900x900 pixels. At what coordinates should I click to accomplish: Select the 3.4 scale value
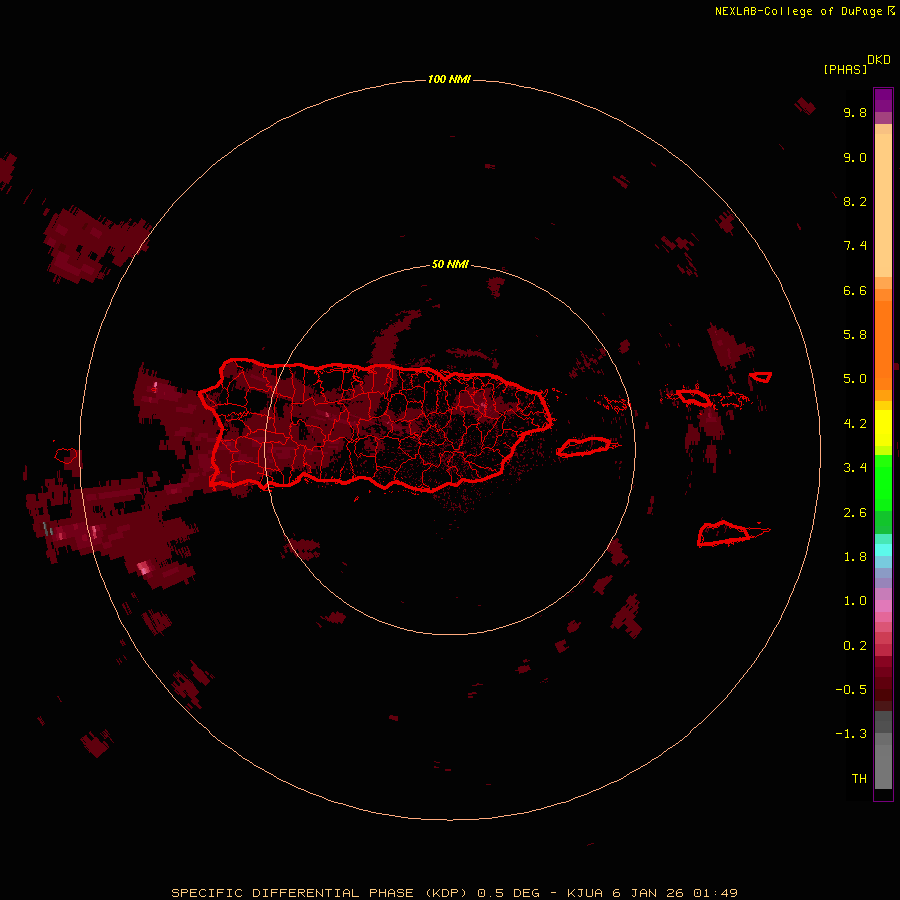pyautogui.click(x=855, y=468)
